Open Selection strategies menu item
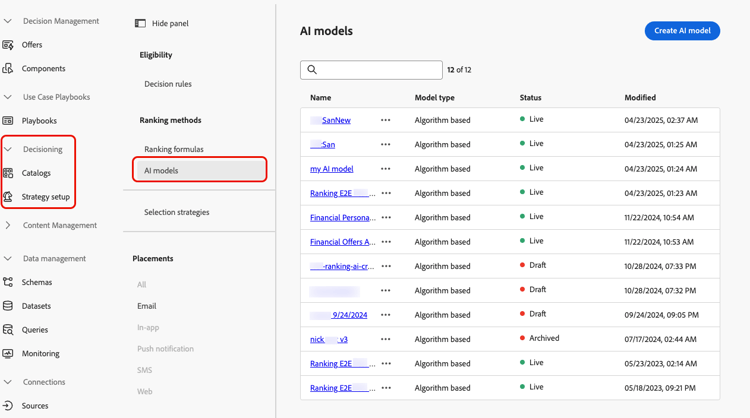750x418 pixels. (177, 212)
